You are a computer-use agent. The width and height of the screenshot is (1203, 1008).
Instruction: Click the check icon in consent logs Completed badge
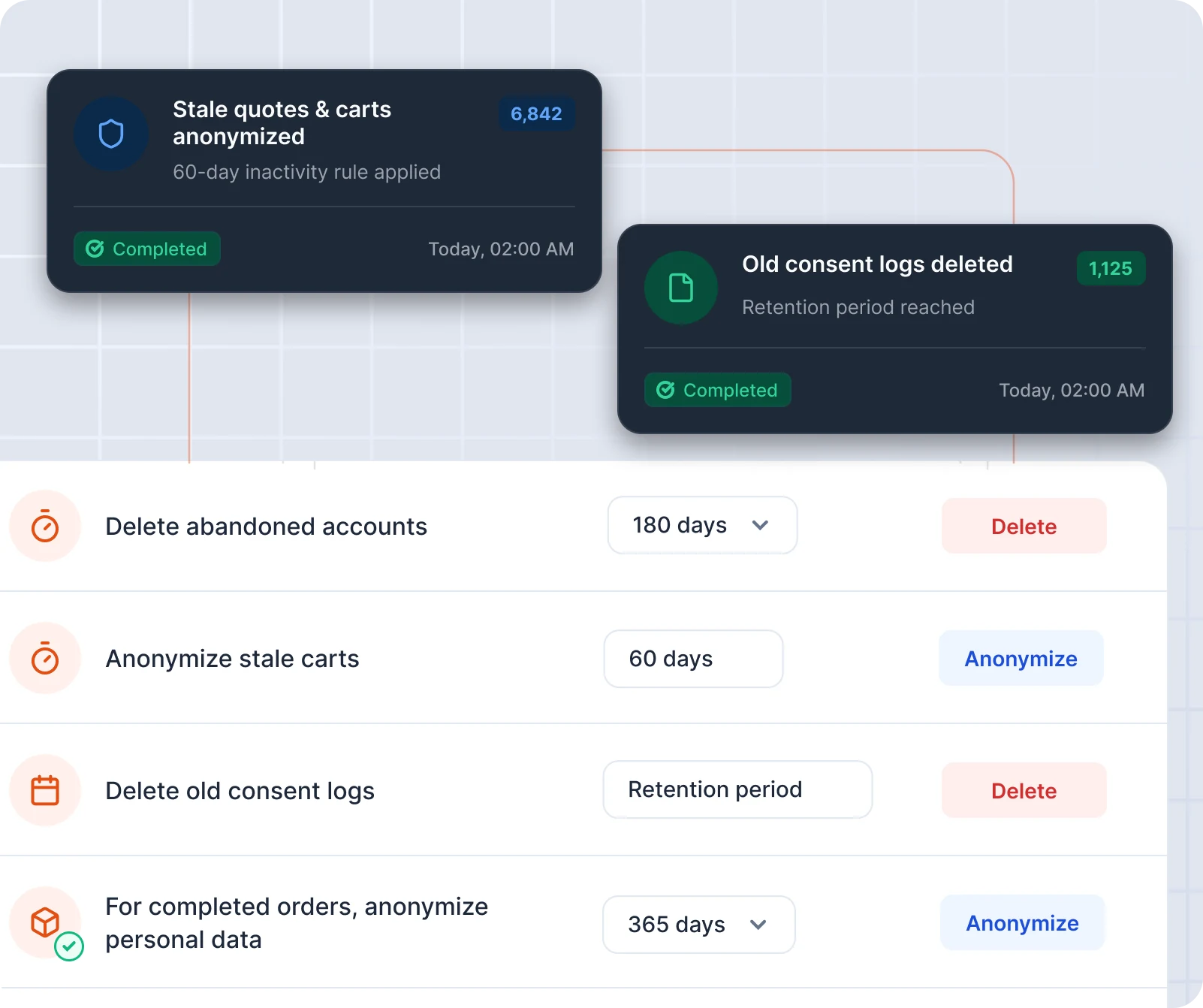click(665, 390)
